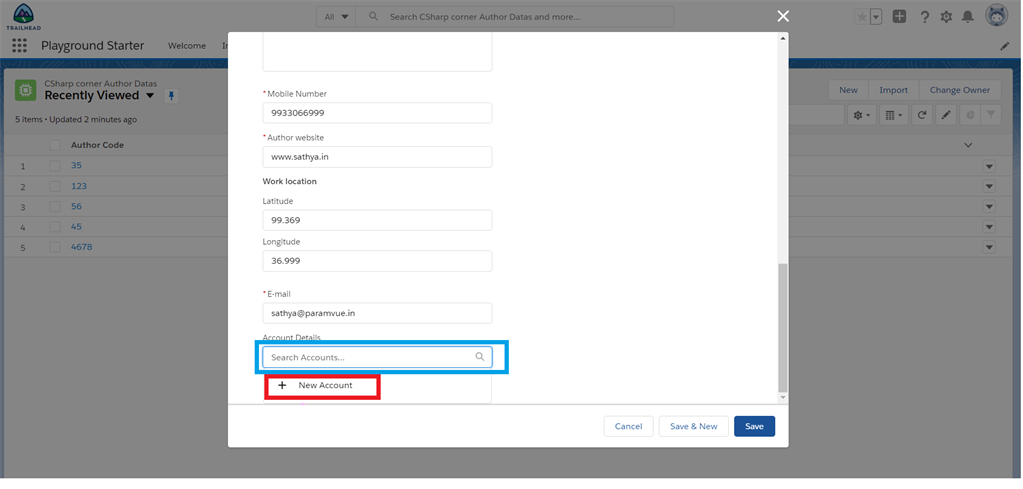Focus the Longitude field
The image size is (1023, 489).
[x=377, y=261]
